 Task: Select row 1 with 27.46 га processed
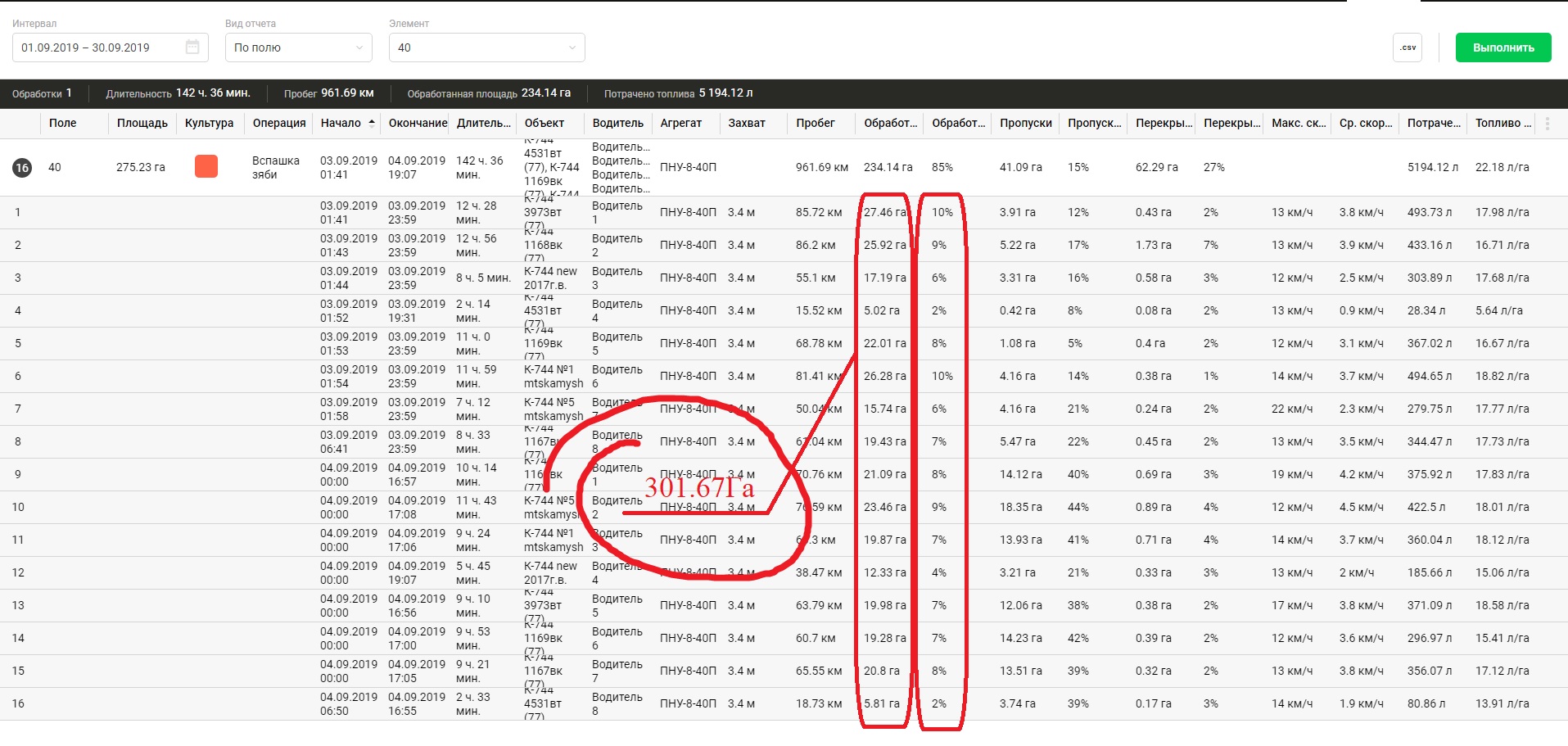(x=884, y=212)
